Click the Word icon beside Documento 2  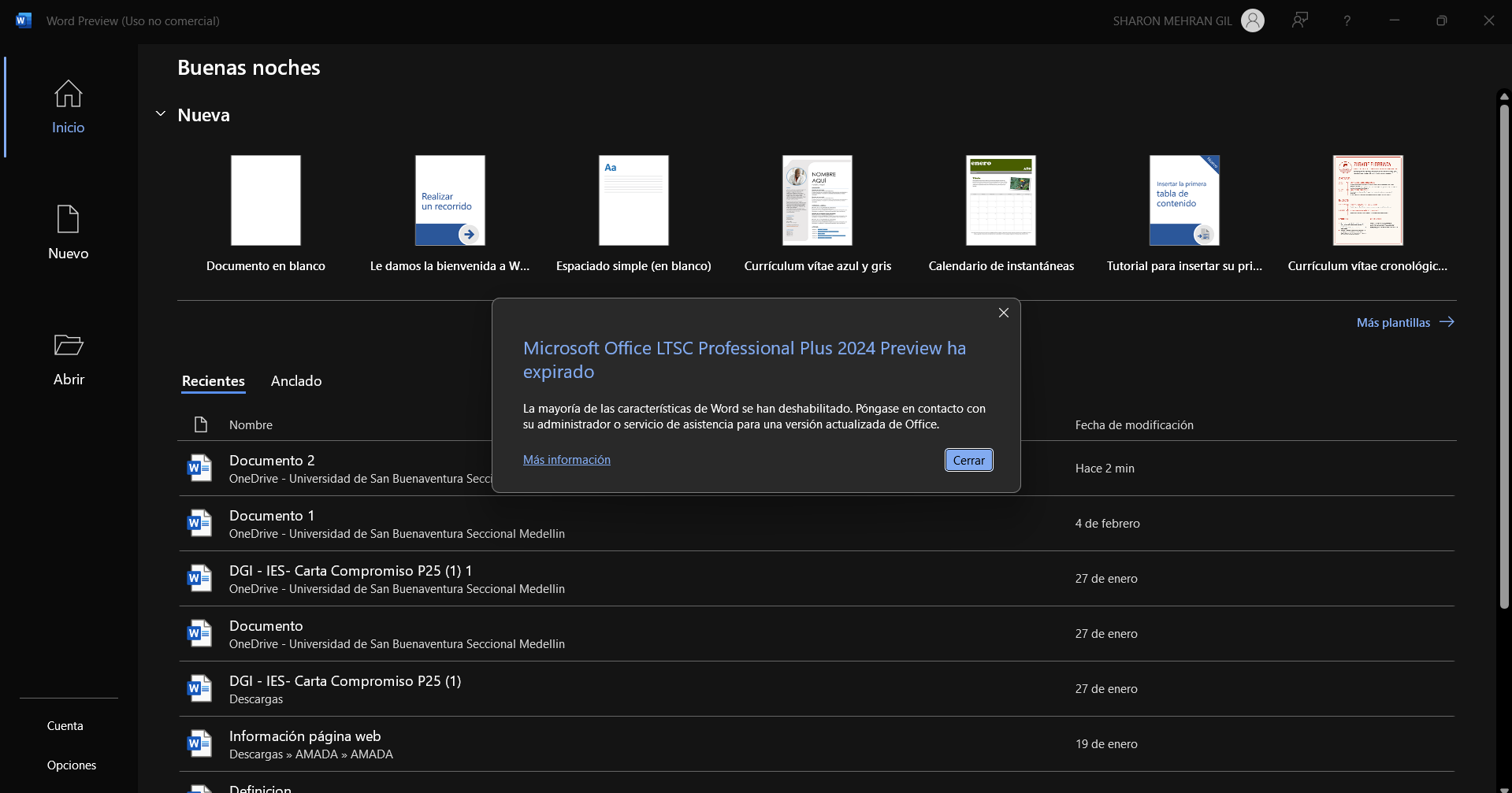199,468
